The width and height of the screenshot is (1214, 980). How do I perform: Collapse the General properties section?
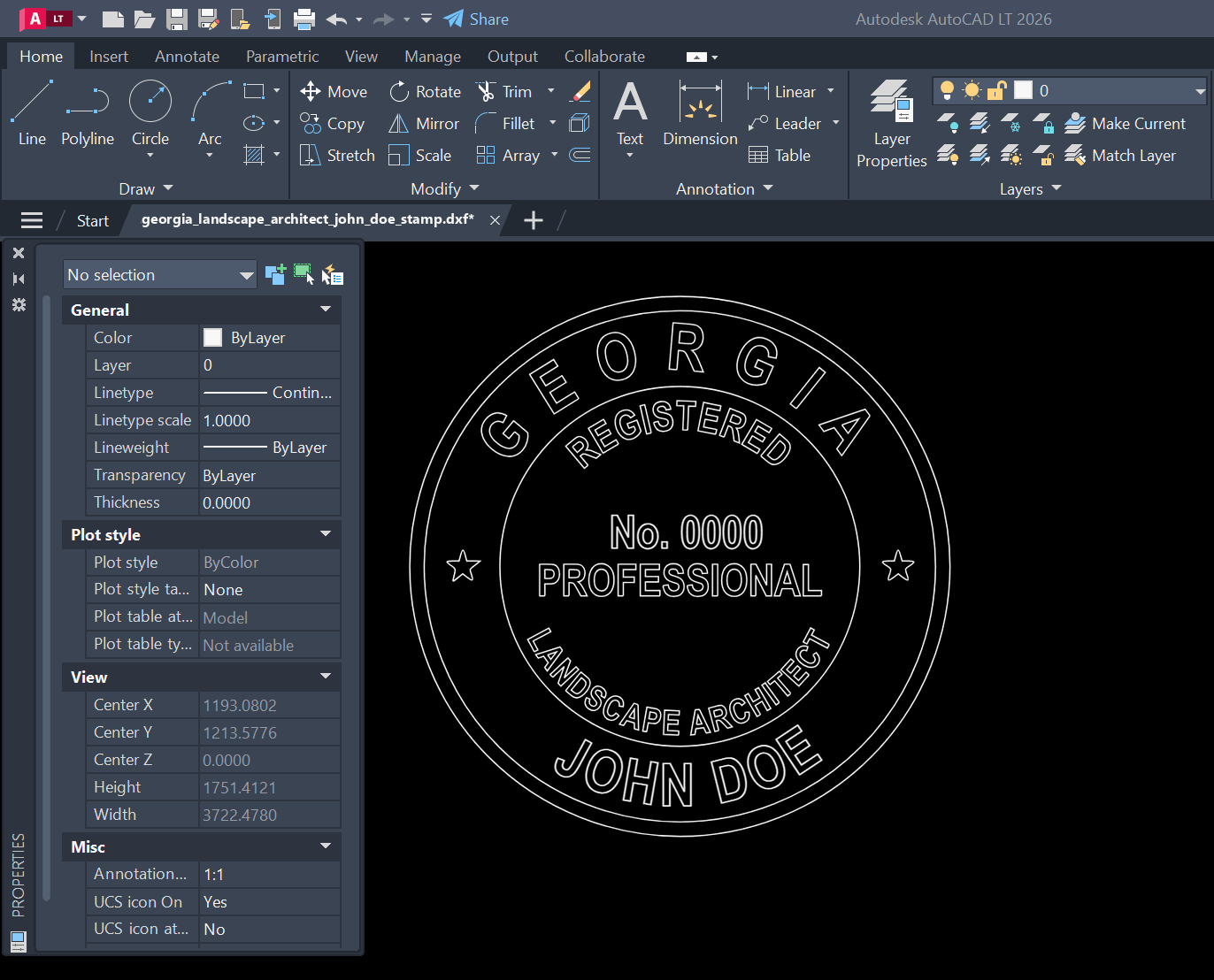click(x=326, y=310)
